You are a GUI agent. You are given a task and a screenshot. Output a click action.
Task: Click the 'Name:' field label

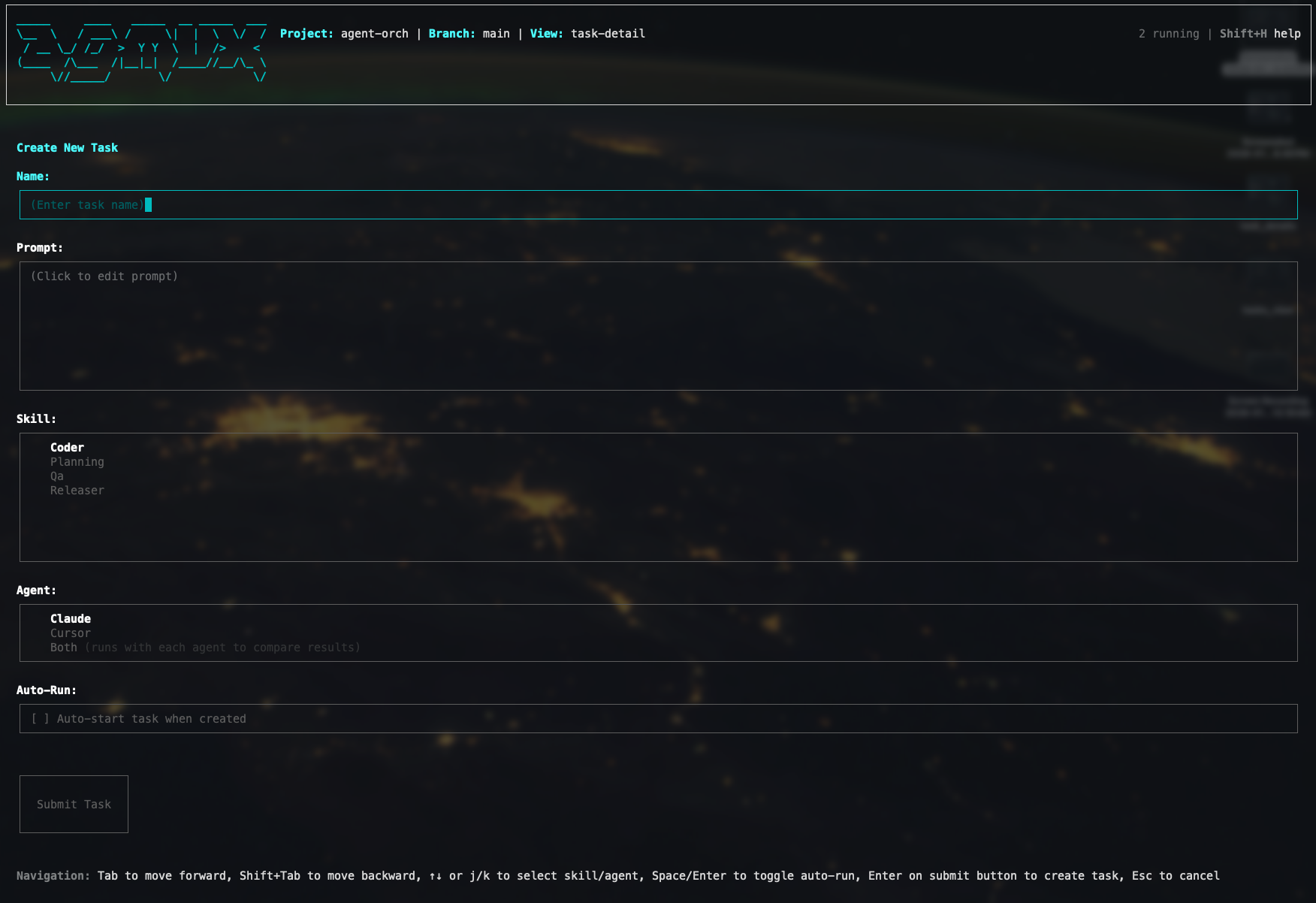(33, 177)
